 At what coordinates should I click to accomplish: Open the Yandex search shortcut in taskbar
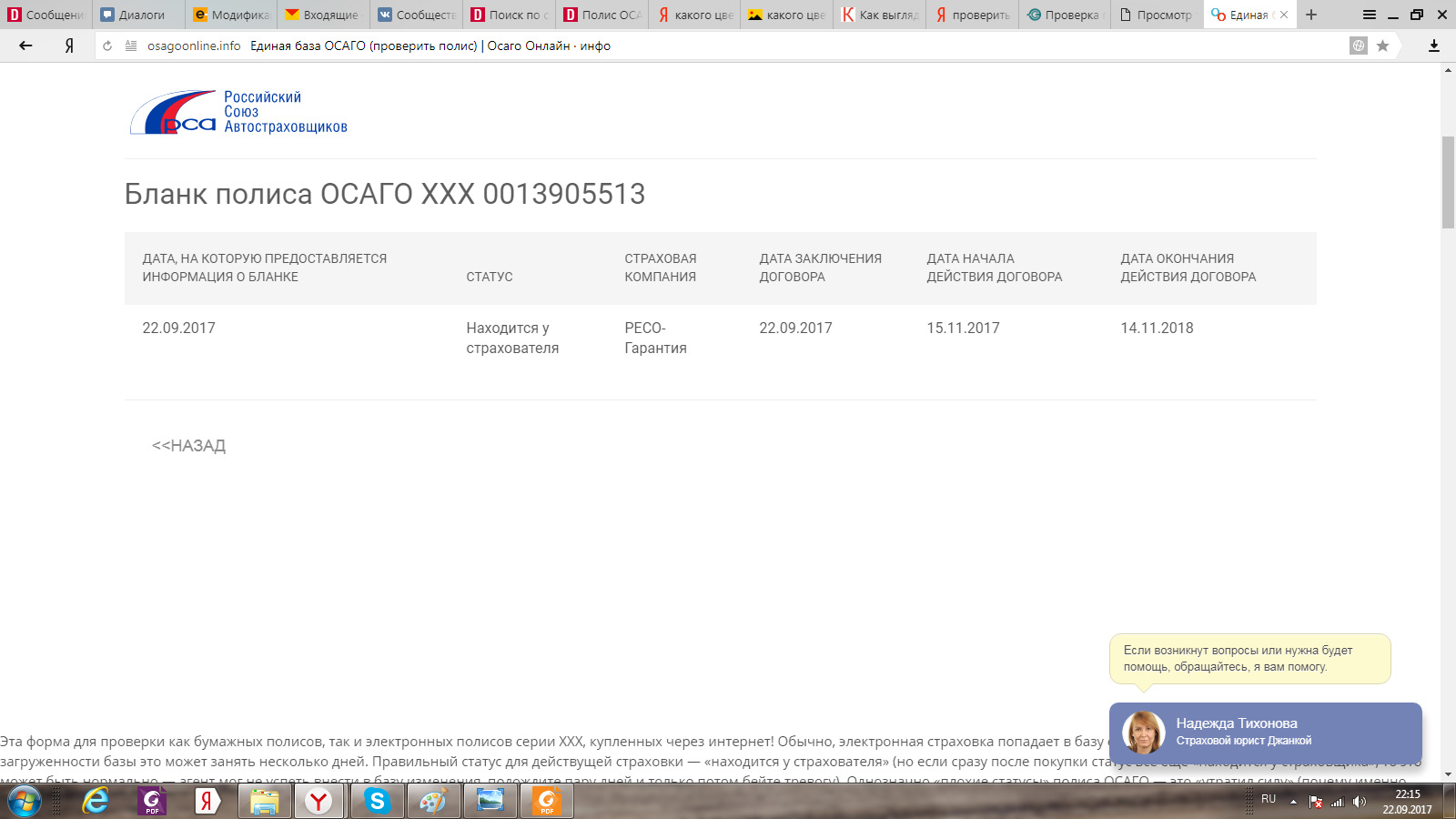pyautogui.click(x=207, y=801)
